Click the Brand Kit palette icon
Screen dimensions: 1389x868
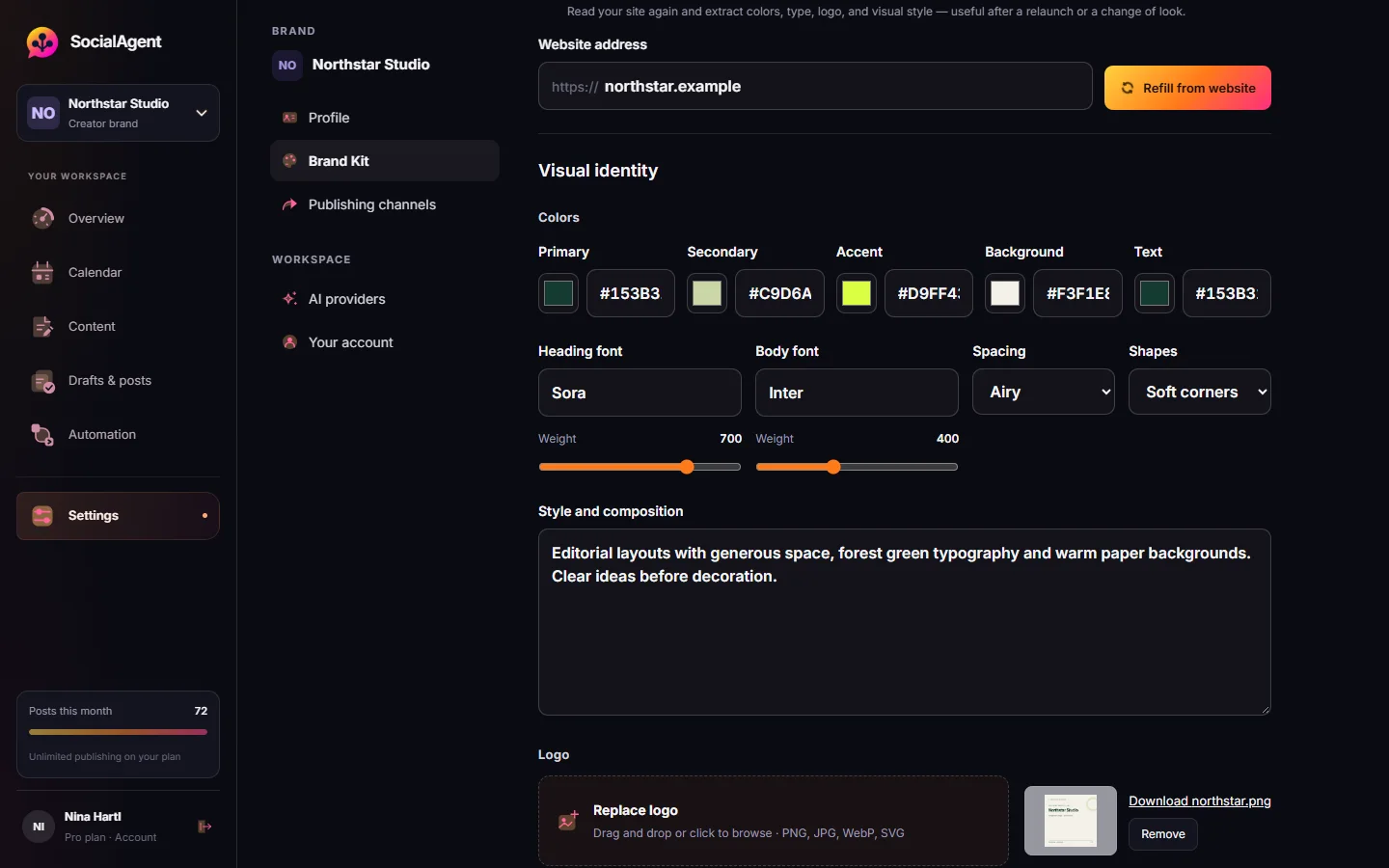(289, 161)
